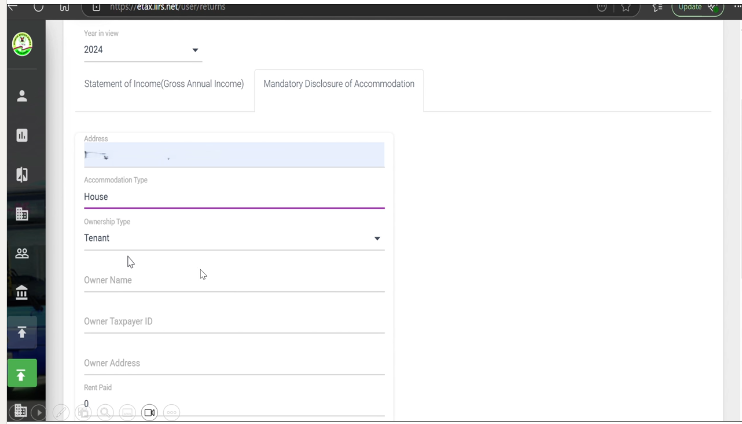Click into the Owner Address field

click(233, 363)
